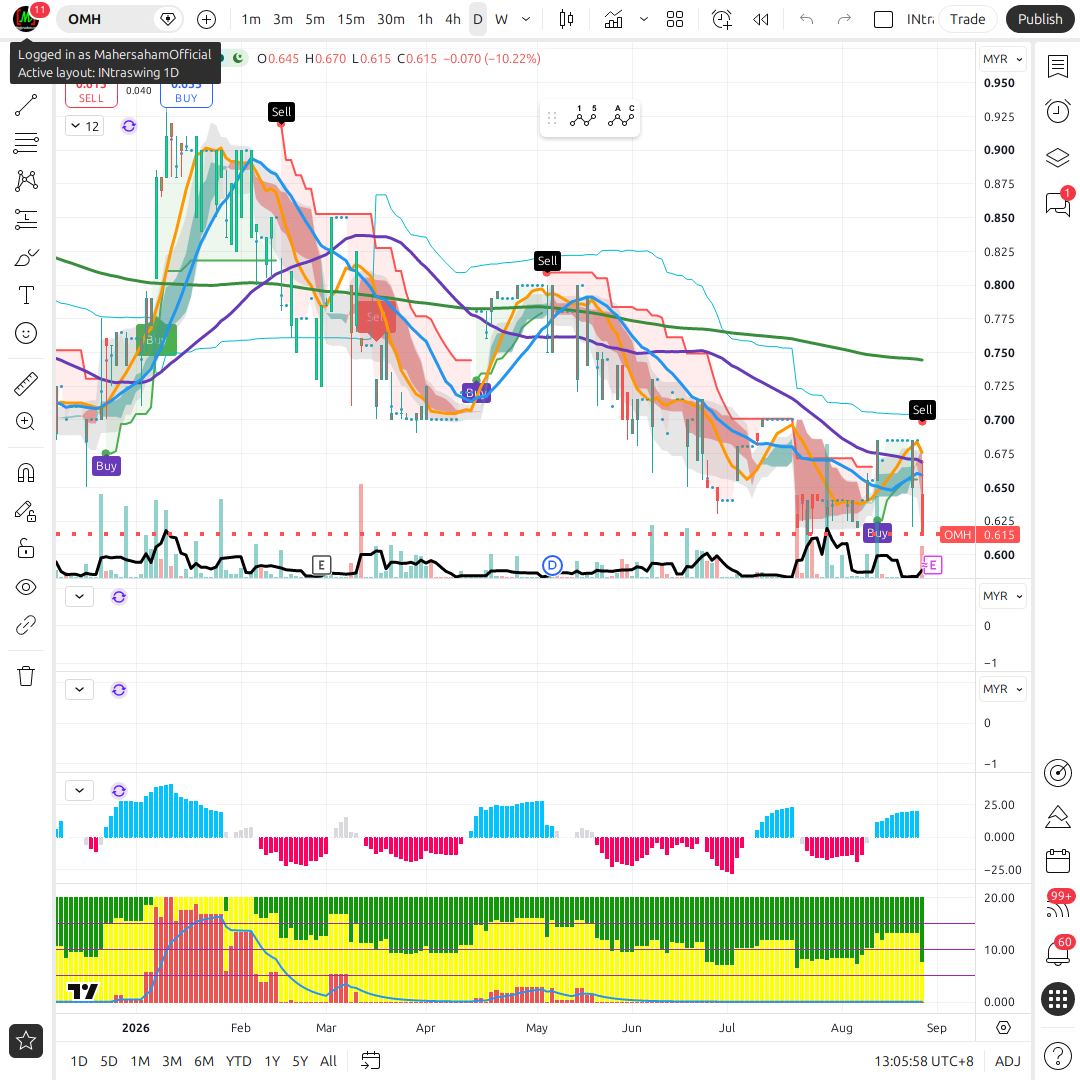
Task: Click the Bar Replay rewind icon
Action: [x=760, y=19]
